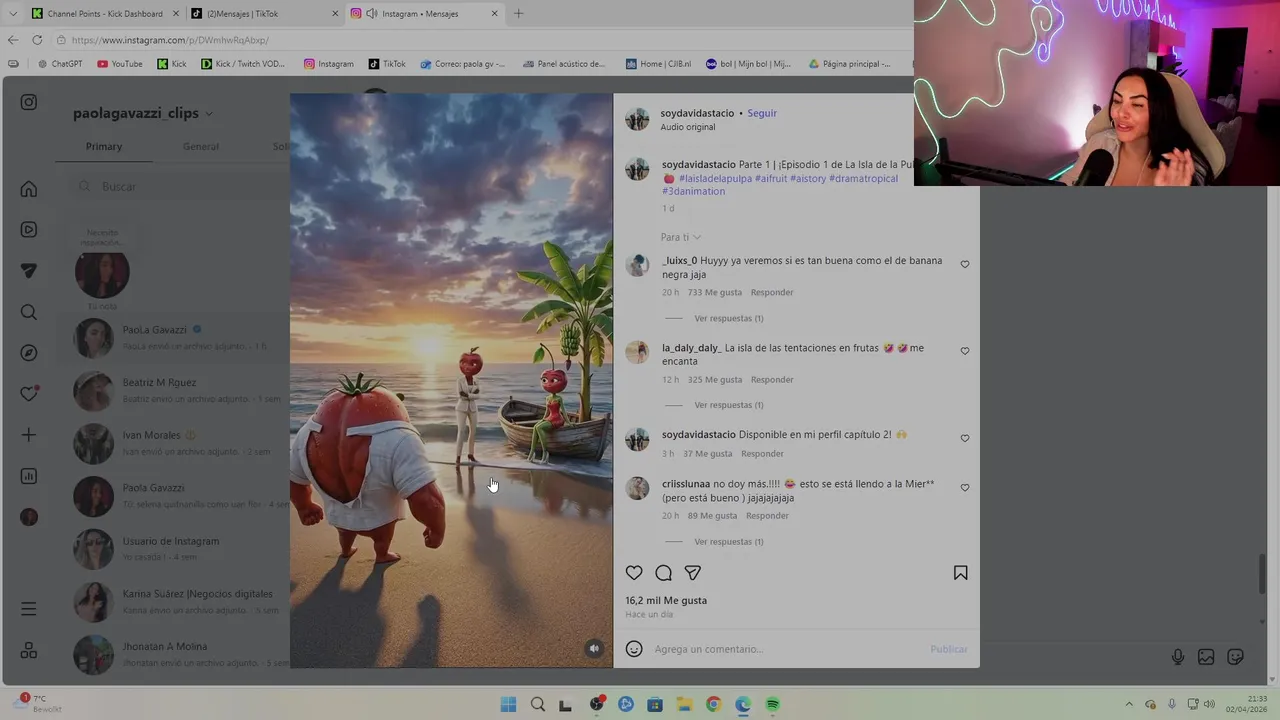Viewport: 1280px width, 720px height.
Task: Click the browser address bar URL
Action: click(170, 40)
